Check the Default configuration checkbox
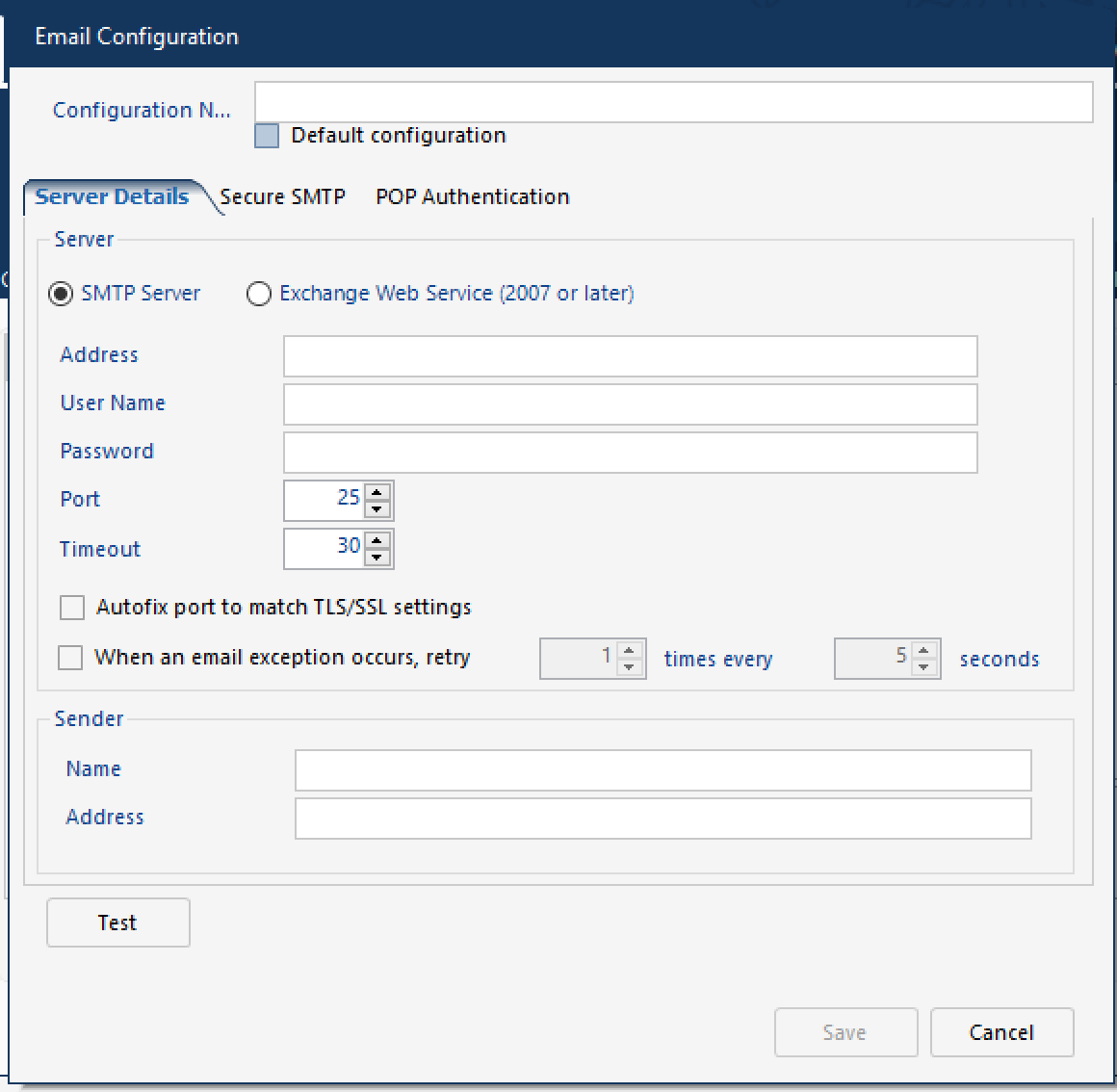The width and height of the screenshot is (1117, 1092). tap(267, 136)
